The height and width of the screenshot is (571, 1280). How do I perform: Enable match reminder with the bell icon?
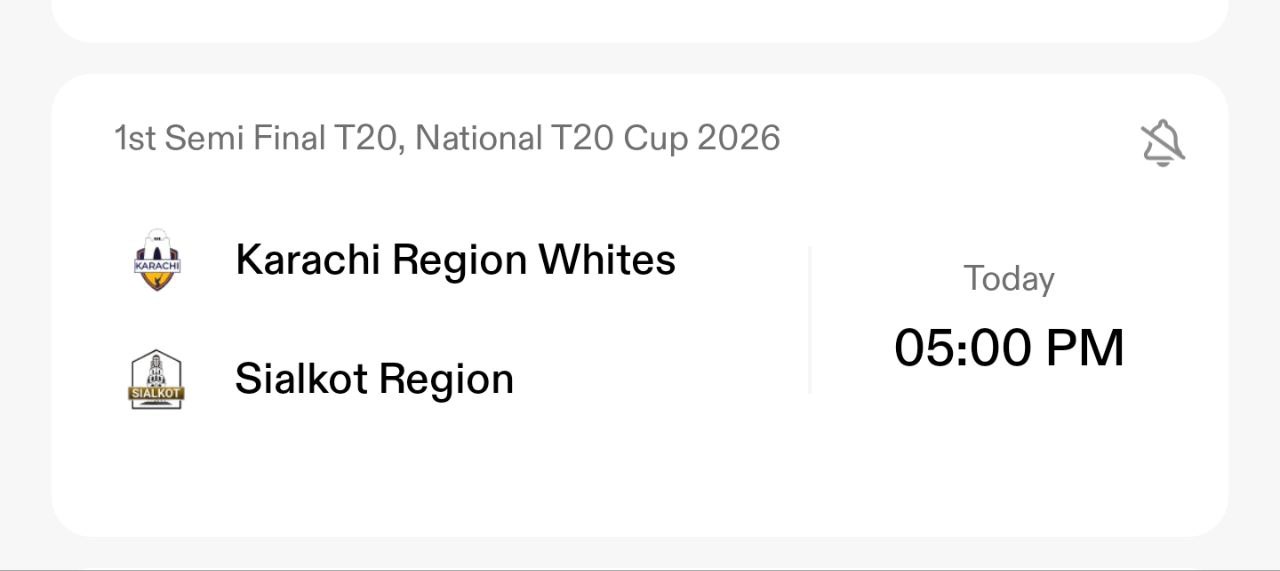(1162, 144)
